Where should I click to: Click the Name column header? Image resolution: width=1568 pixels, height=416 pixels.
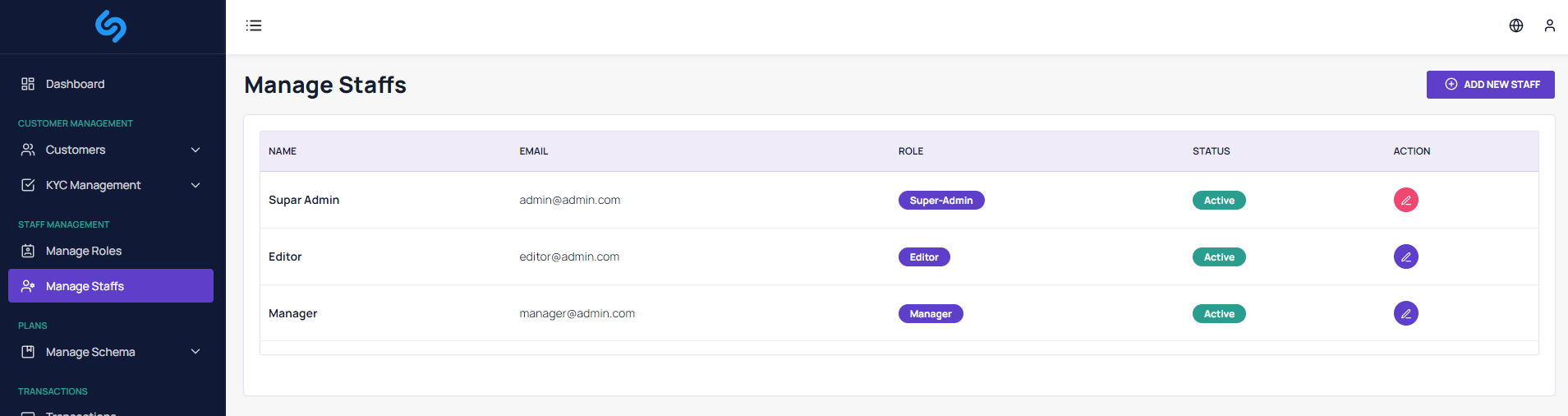tap(283, 151)
